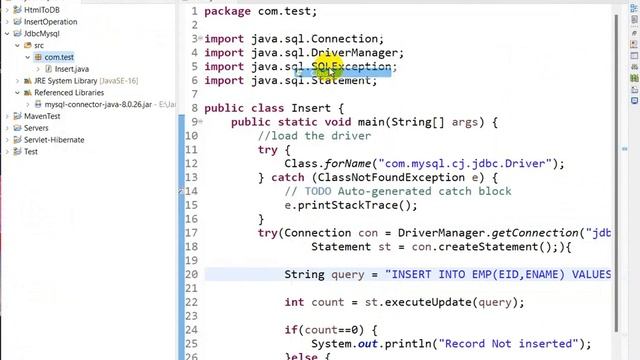640x360 pixels.
Task: Select the JdbcMysql project label
Action: (x=41, y=33)
